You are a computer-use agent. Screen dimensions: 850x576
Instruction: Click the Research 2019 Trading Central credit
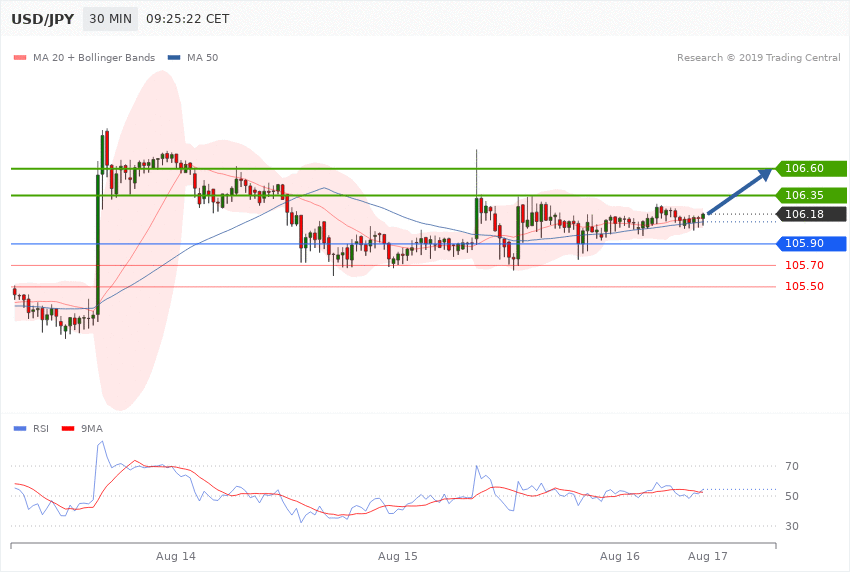point(758,57)
